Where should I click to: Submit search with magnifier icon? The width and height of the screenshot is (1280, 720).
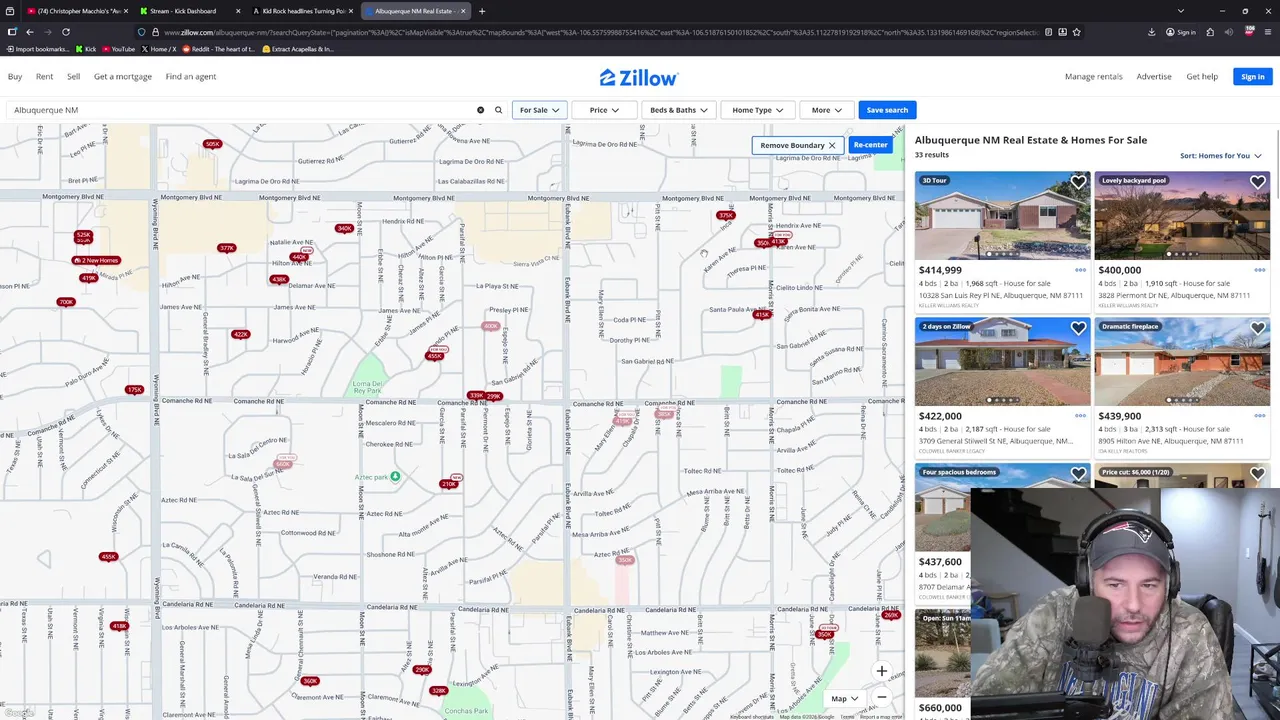[498, 110]
